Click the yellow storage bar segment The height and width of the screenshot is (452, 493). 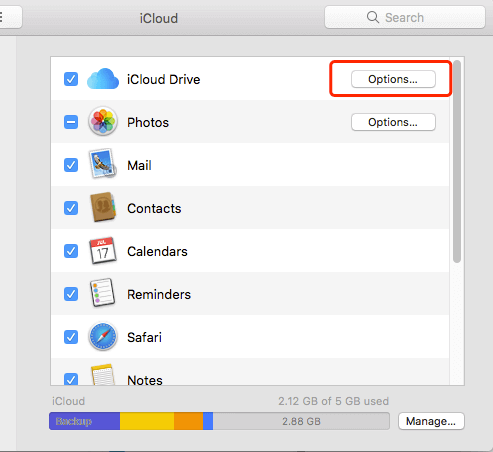coord(147,421)
